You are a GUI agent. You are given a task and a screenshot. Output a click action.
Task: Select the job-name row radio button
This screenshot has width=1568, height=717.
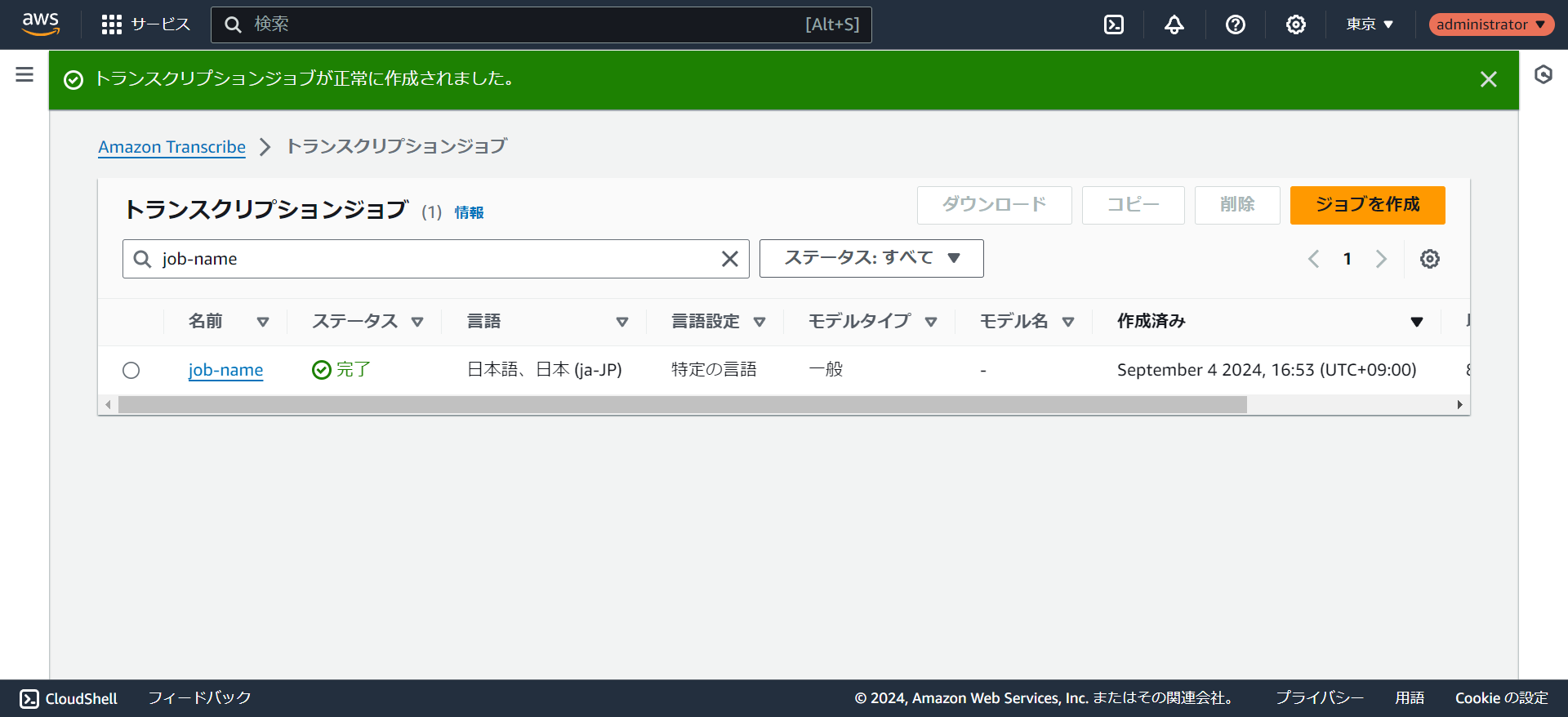point(131,370)
